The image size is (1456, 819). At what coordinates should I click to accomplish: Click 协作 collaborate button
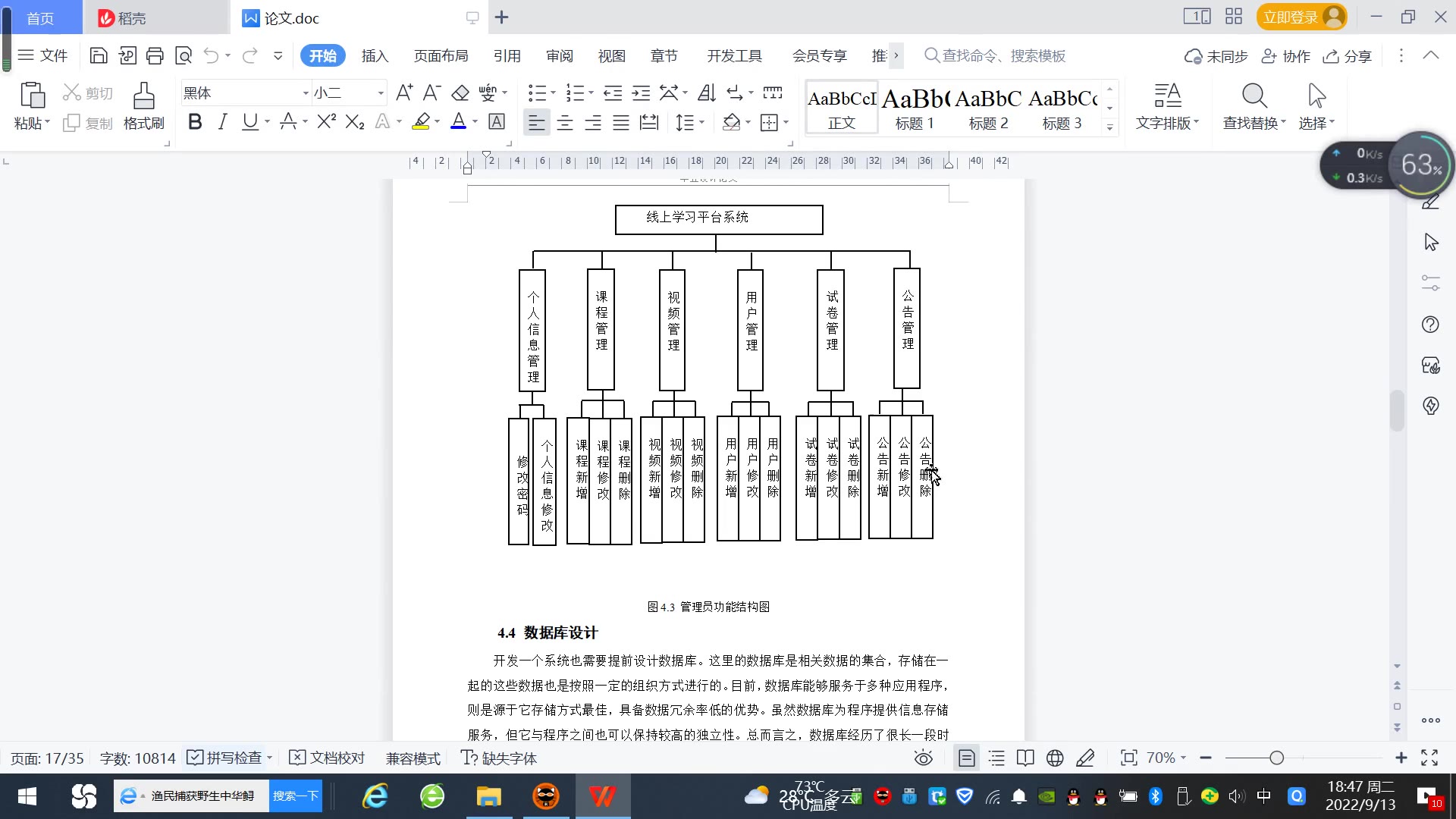1285,55
